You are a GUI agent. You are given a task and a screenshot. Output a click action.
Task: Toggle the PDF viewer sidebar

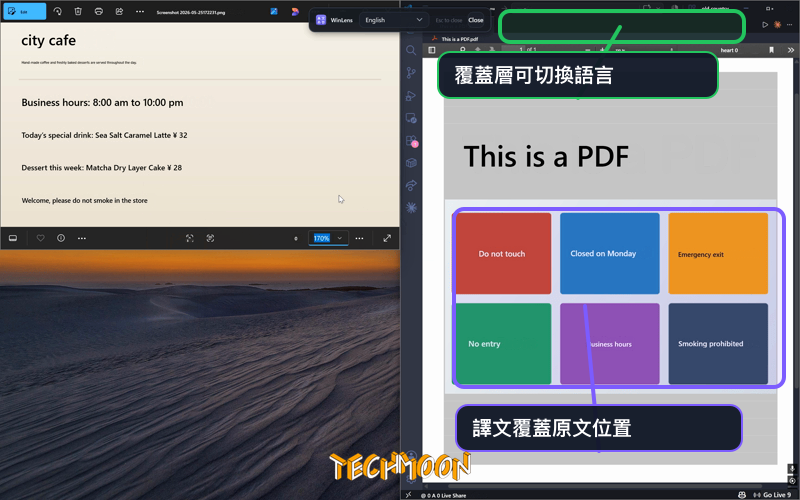click(432, 50)
